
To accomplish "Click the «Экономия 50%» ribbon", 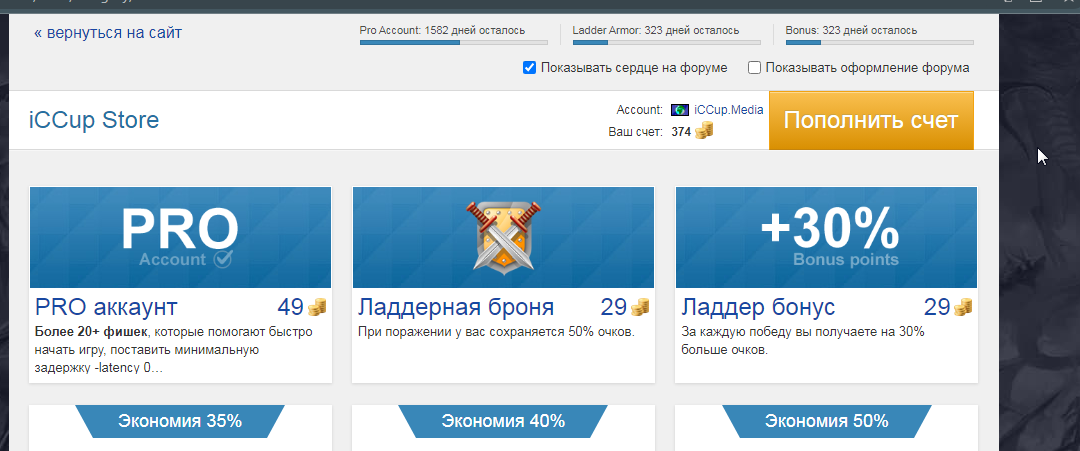I will coord(826,421).
